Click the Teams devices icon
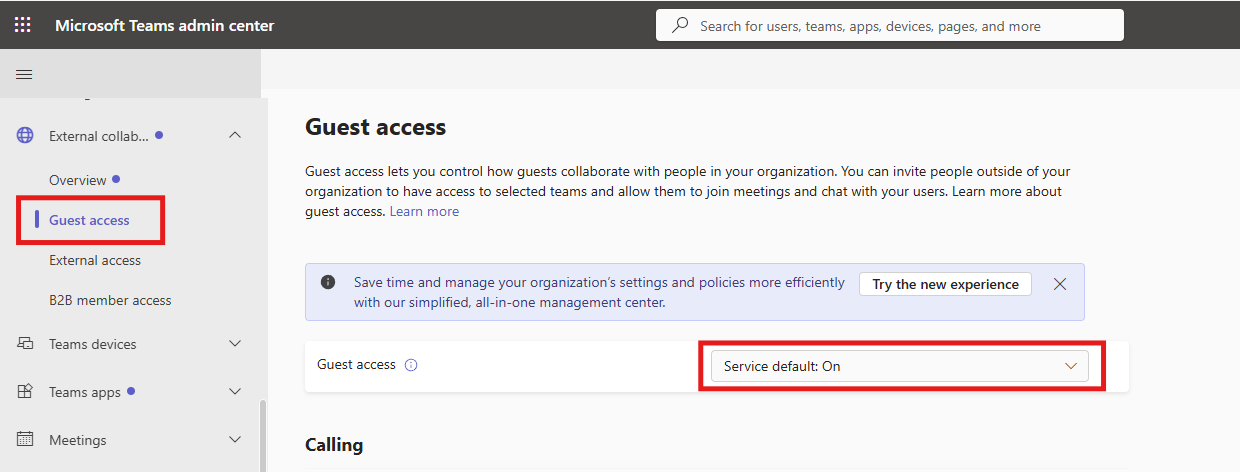1240x472 pixels. (25, 343)
